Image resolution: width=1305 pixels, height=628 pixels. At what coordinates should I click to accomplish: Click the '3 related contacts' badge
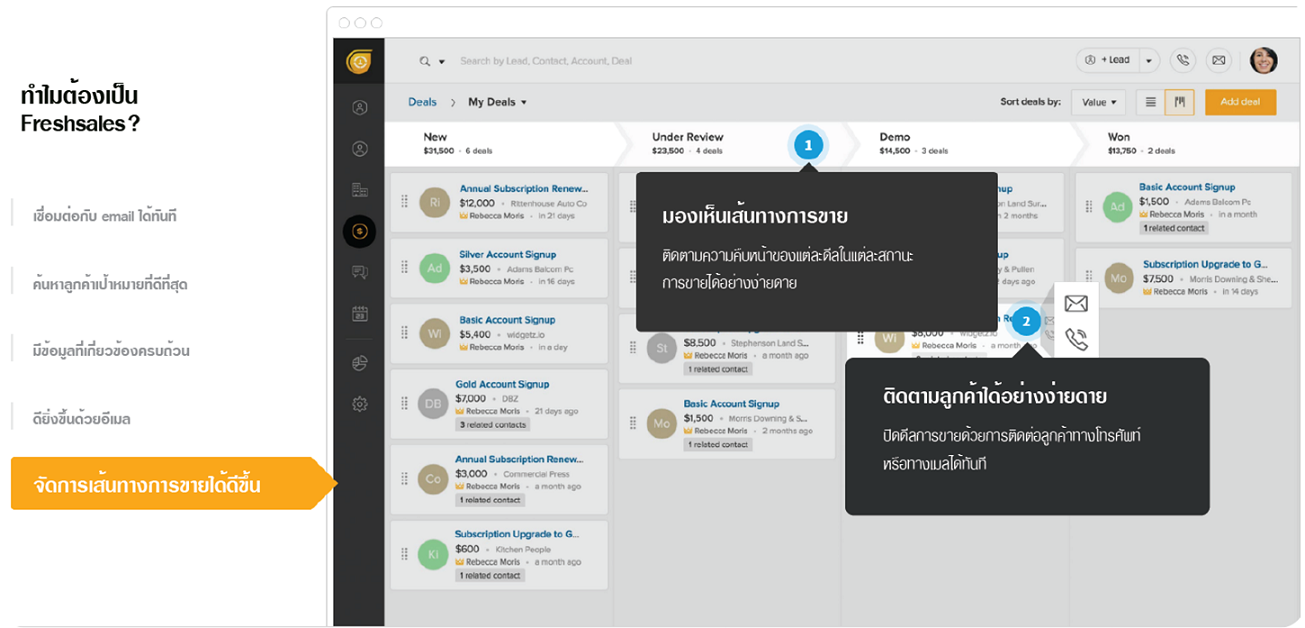(x=492, y=425)
